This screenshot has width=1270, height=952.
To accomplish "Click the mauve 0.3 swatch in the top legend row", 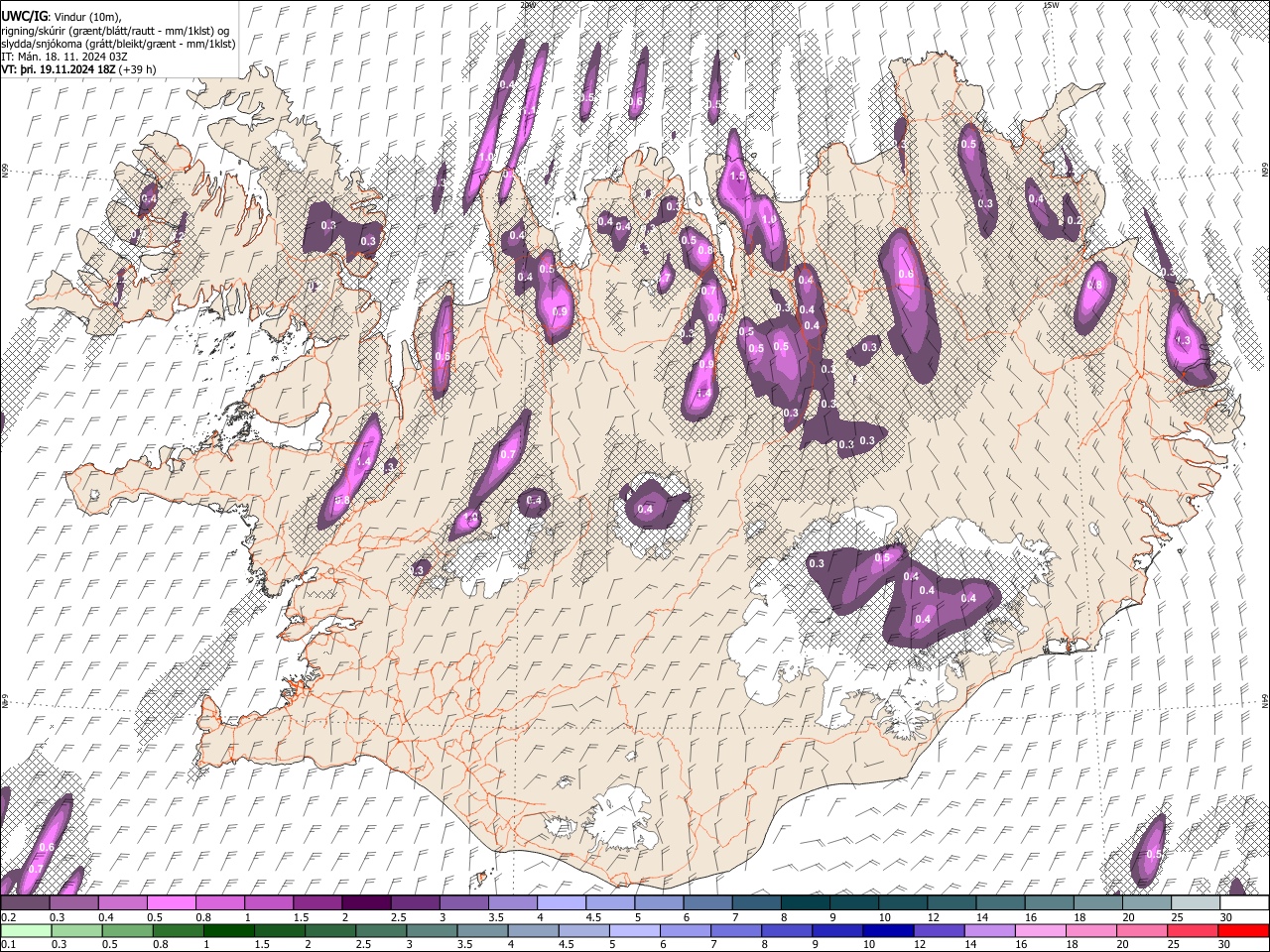I will pyautogui.click(x=73, y=903).
